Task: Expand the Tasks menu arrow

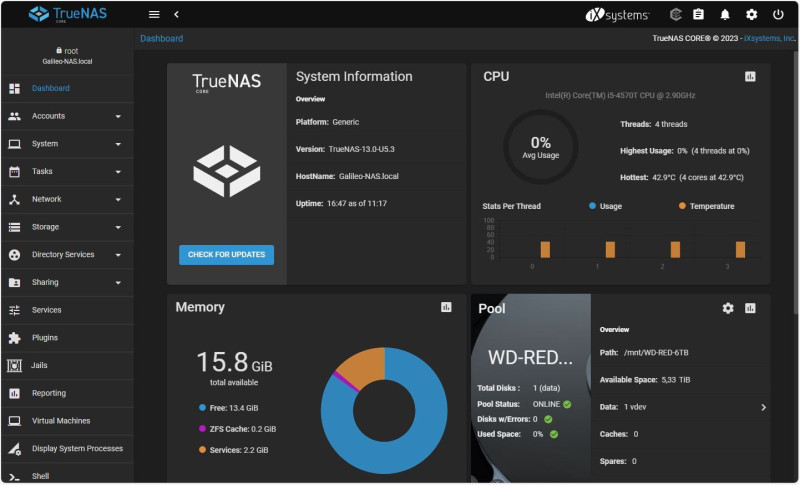Action: point(118,172)
